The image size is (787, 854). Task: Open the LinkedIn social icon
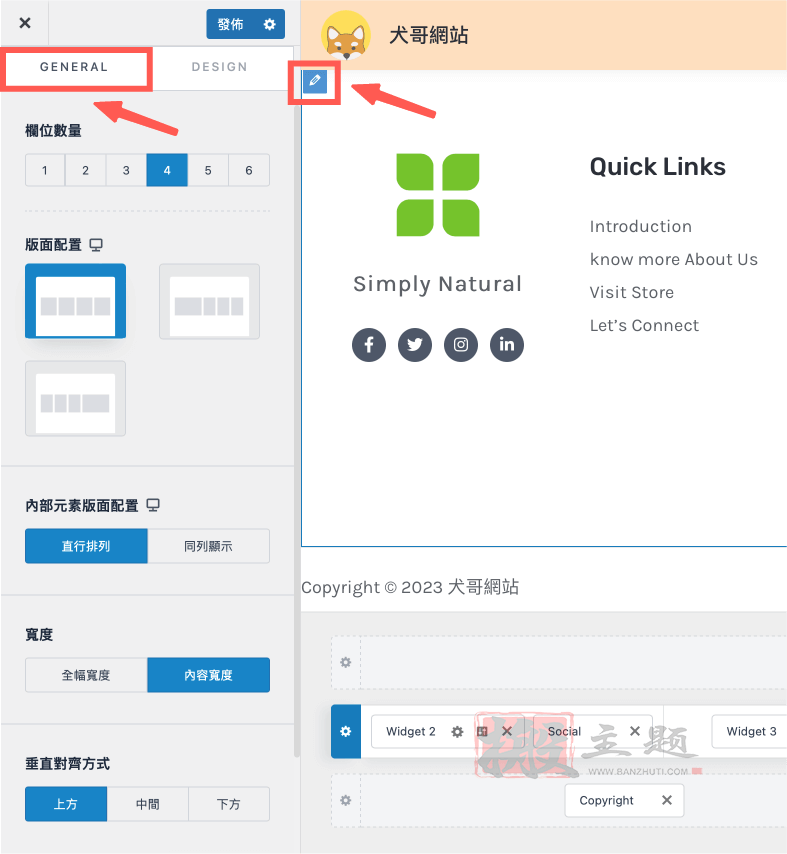coord(507,345)
